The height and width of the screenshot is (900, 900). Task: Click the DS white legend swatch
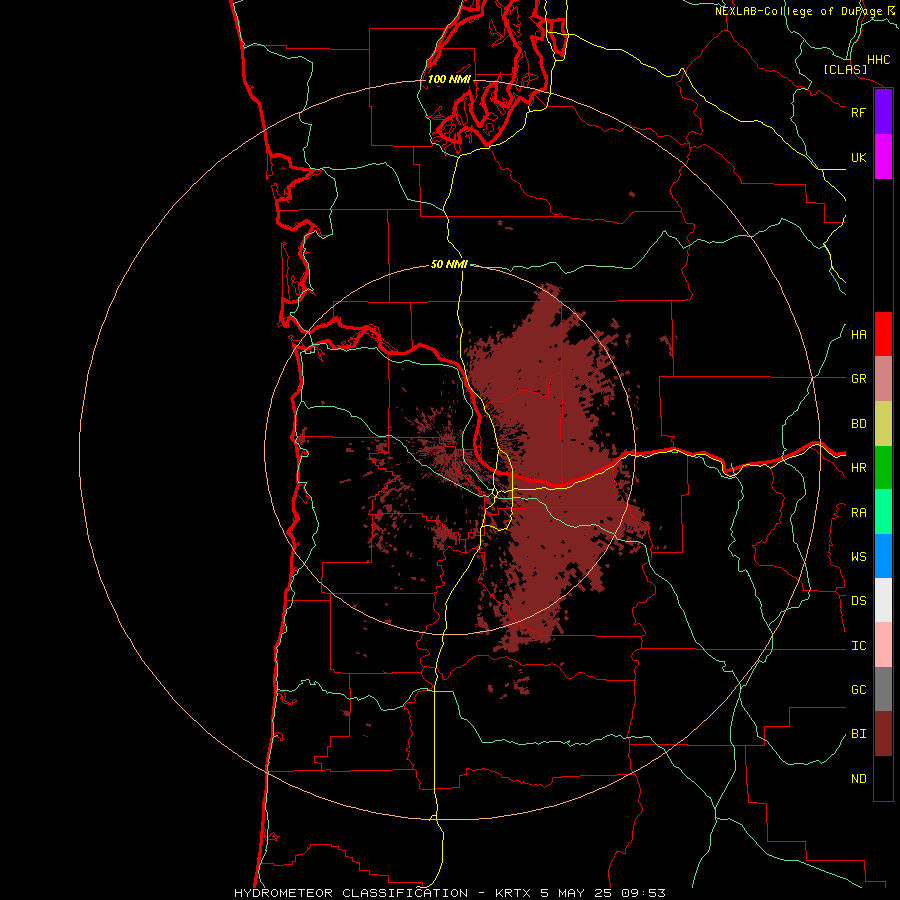(883, 600)
